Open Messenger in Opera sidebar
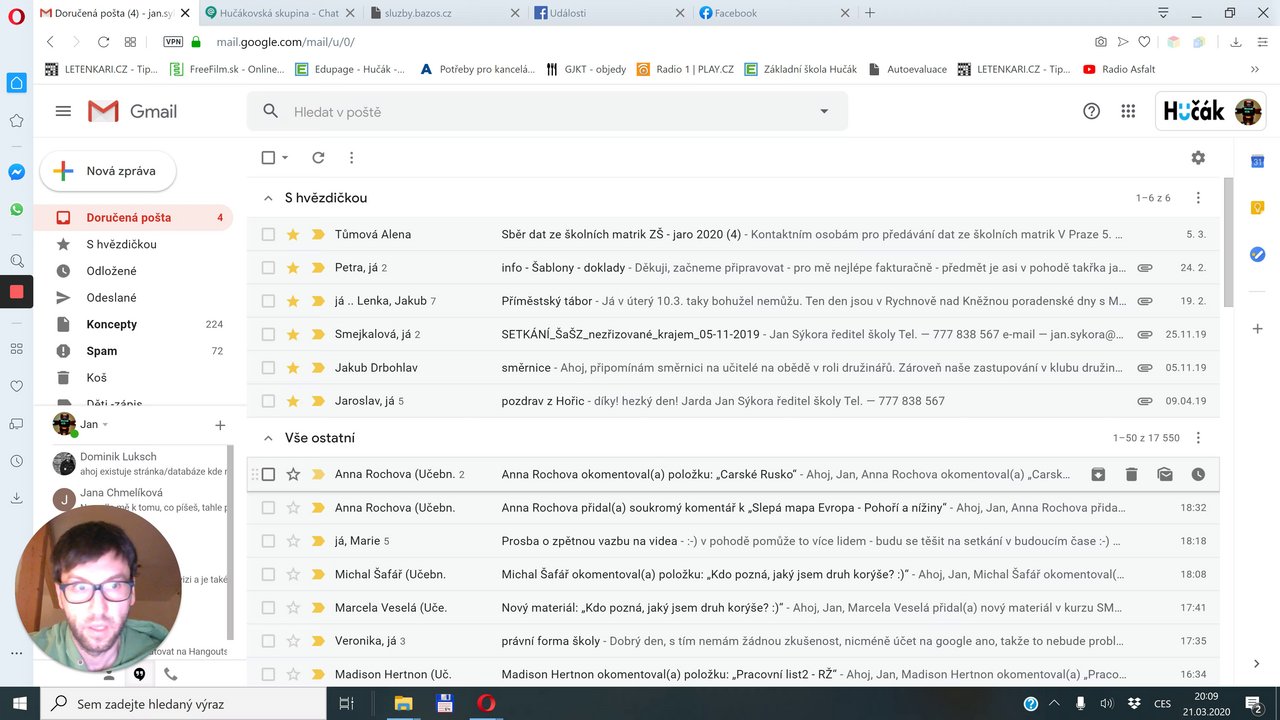 (16, 172)
